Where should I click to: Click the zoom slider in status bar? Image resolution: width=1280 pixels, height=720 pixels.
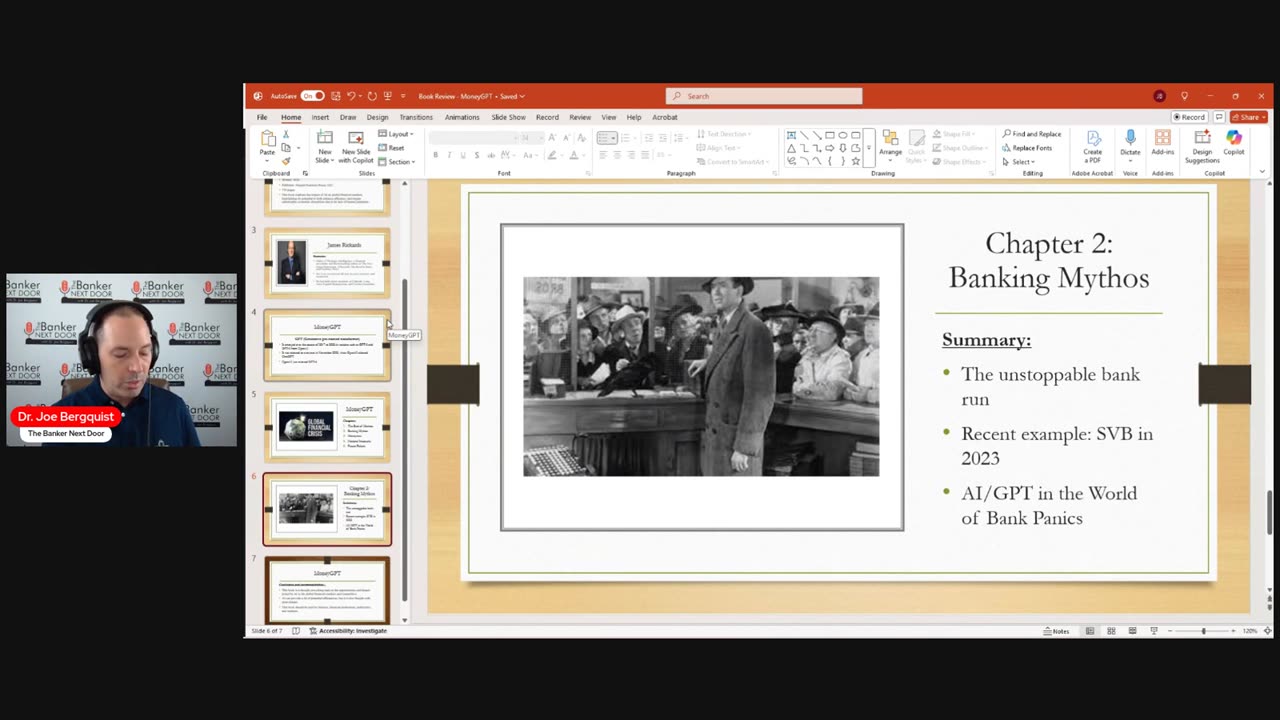coord(1203,631)
